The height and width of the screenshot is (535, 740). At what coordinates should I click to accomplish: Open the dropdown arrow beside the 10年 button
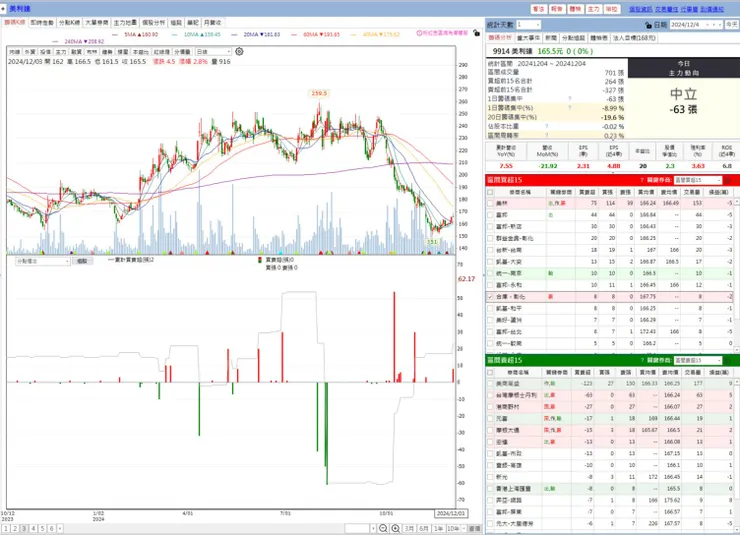(464, 528)
